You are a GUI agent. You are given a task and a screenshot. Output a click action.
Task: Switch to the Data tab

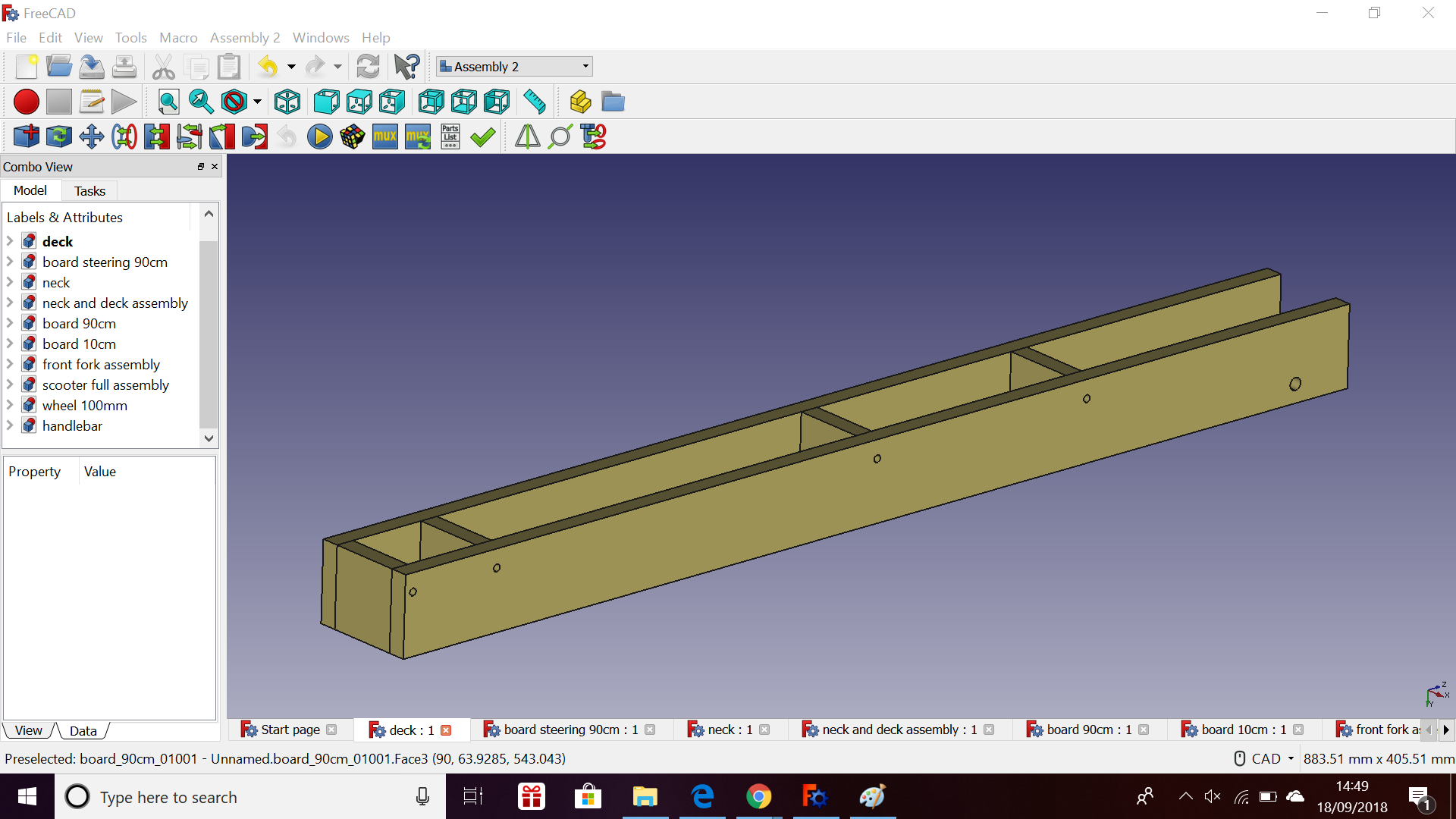click(x=84, y=731)
